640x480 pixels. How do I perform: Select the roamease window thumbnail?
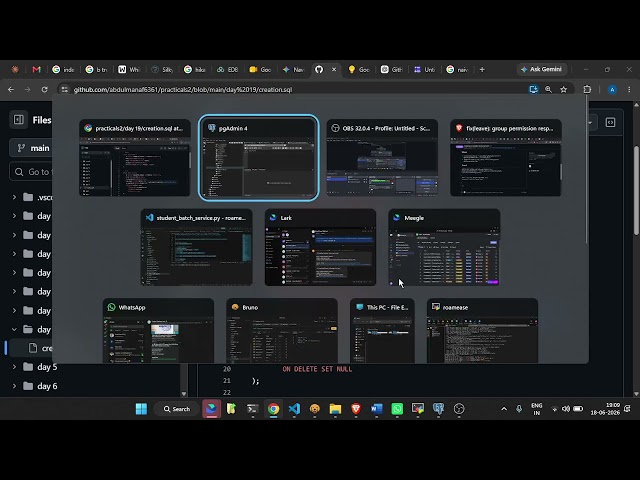(x=482, y=331)
